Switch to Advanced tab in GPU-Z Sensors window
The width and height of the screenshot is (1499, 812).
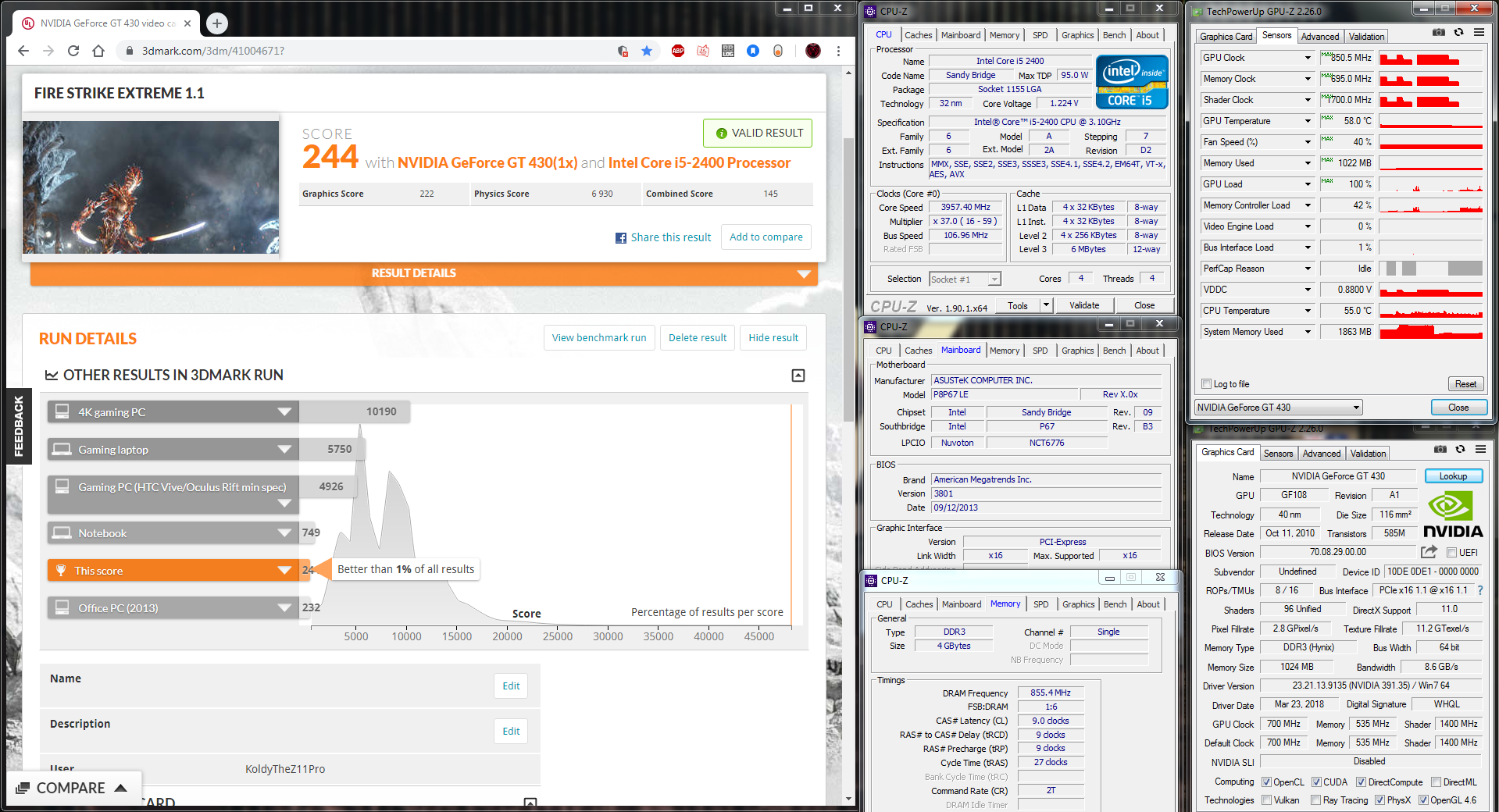(1320, 37)
